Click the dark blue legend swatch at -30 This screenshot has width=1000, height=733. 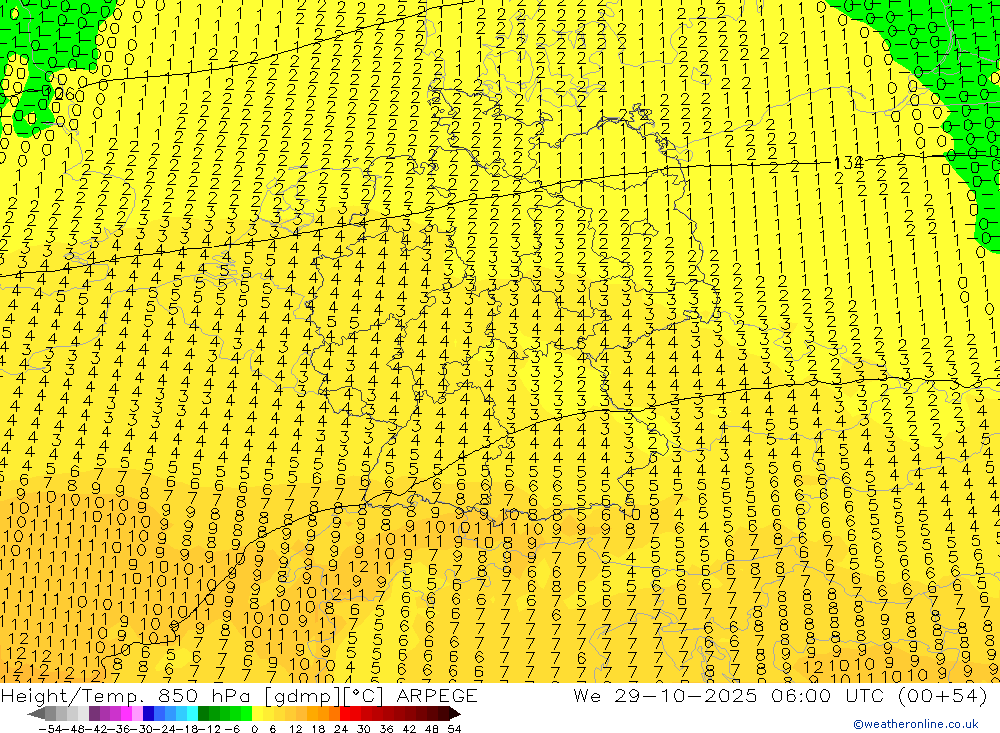(149, 714)
